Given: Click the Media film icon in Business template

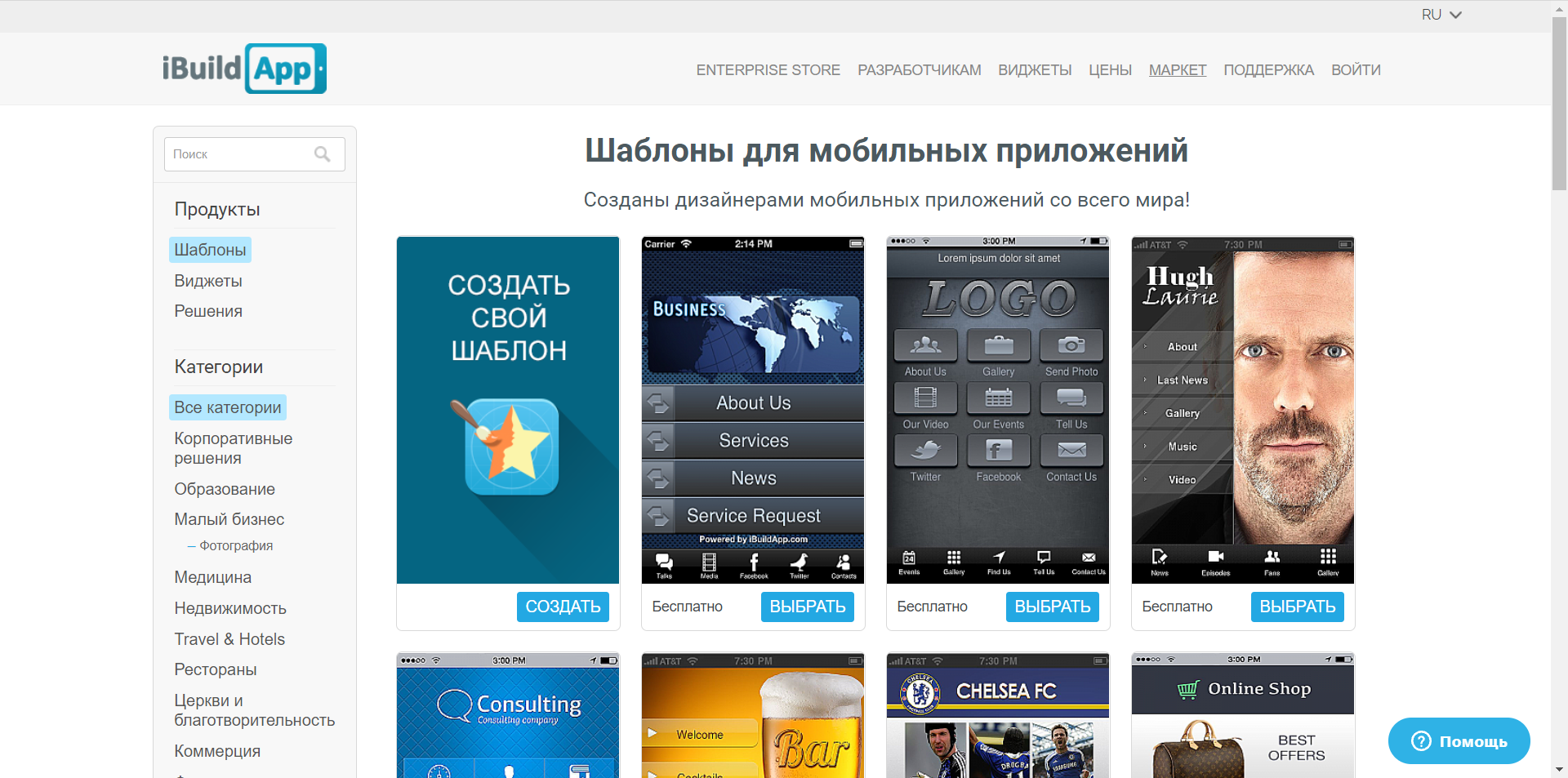Looking at the screenshot, I should pyautogui.click(x=709, y=562).
